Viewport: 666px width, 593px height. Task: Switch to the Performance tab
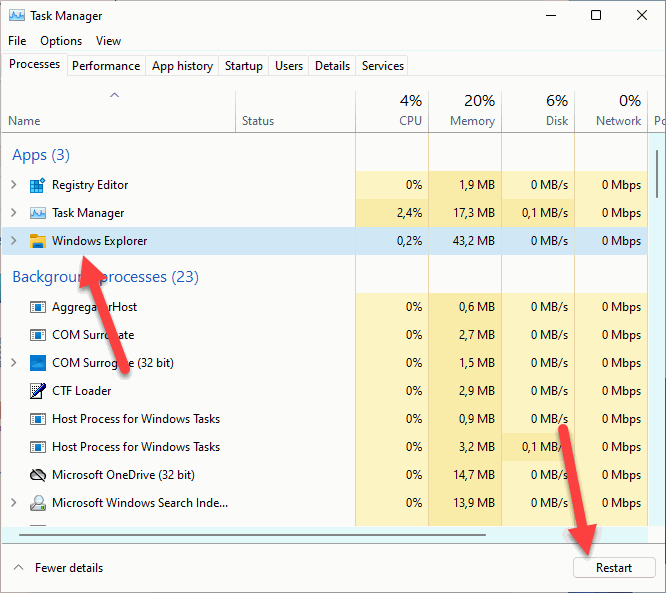point(106,66)
